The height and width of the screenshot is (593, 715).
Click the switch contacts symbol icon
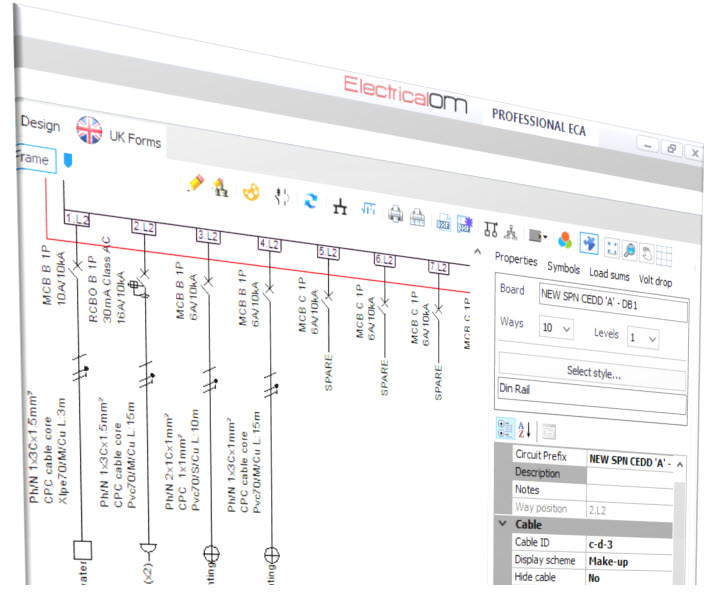pyautogui.click(x=281, y=196)
